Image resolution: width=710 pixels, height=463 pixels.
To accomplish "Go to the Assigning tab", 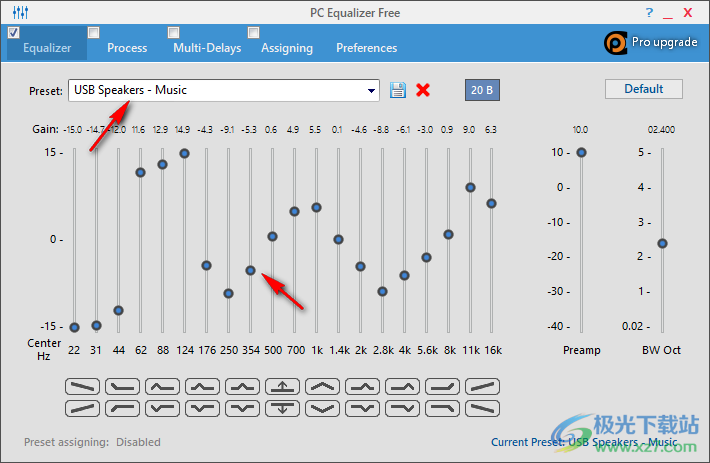I will [x=287, y=48].
